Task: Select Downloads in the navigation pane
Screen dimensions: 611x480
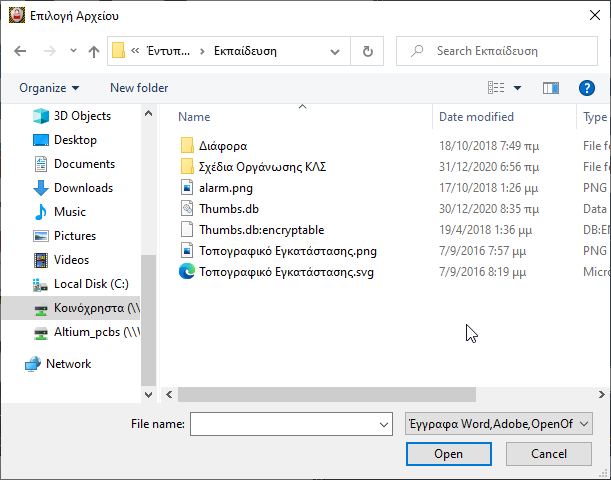Action: click(x=82, y=188)
